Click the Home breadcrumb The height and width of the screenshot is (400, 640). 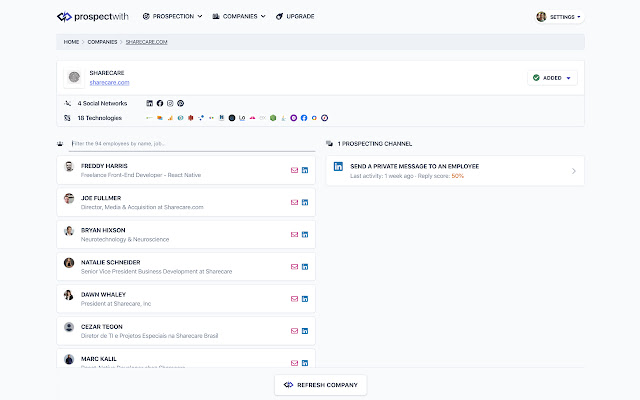click(71, 42)
